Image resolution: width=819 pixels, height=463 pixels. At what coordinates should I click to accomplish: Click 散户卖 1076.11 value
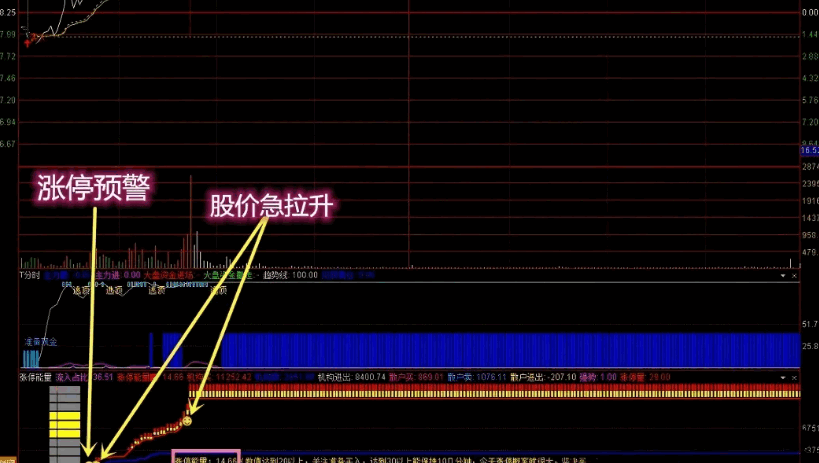pyautogui.click(x=477, y=377)
